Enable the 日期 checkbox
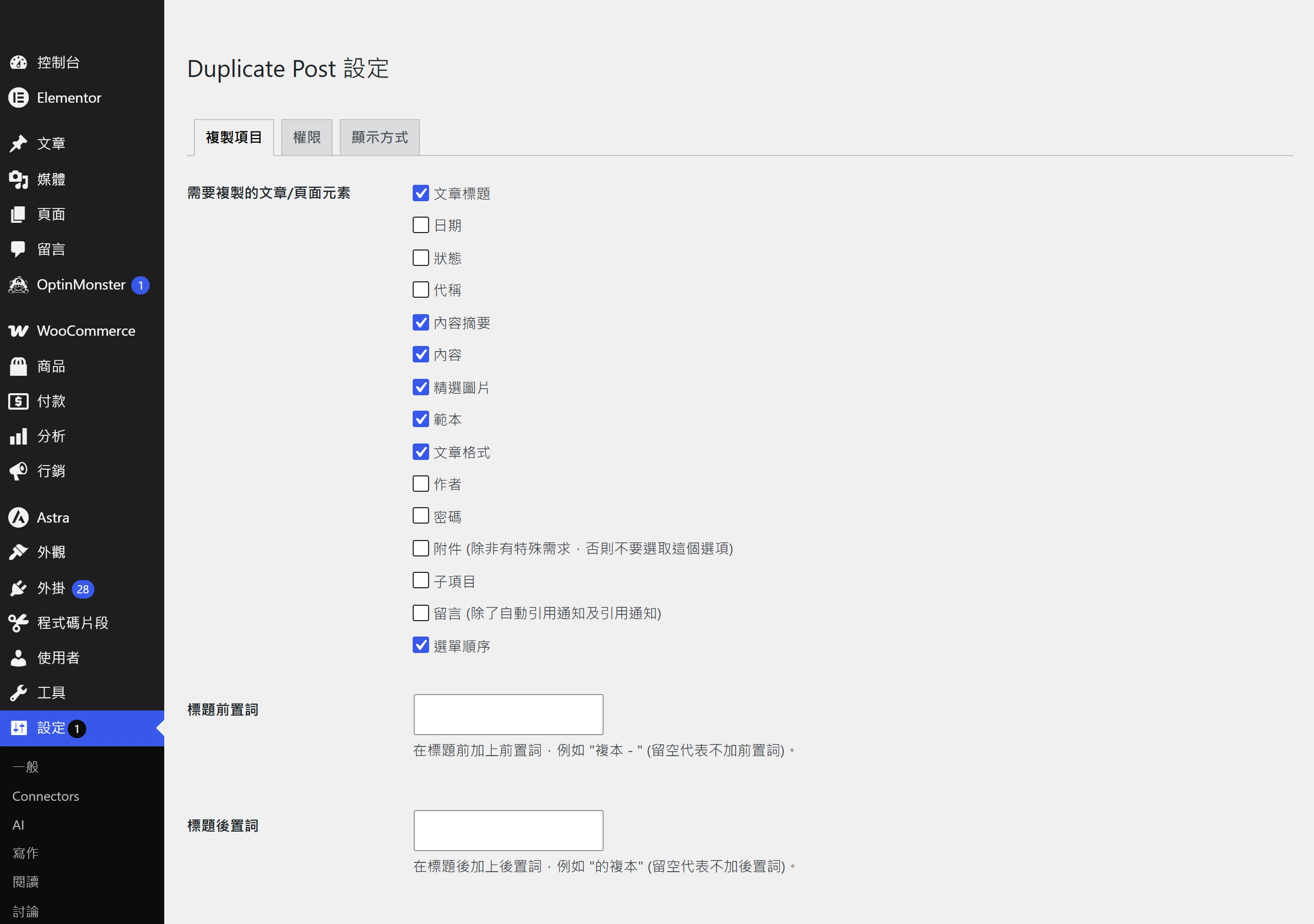This screenshot has height=924, width=1314. click(421, 225)
